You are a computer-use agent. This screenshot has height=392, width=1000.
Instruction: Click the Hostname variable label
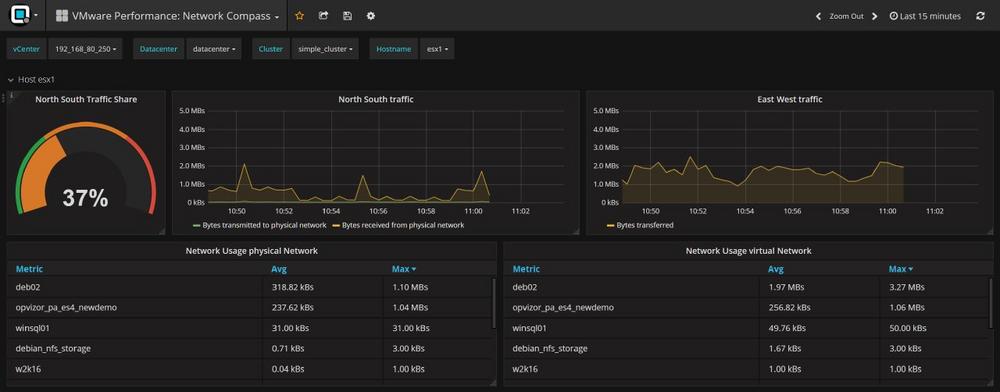coord(393,49)
